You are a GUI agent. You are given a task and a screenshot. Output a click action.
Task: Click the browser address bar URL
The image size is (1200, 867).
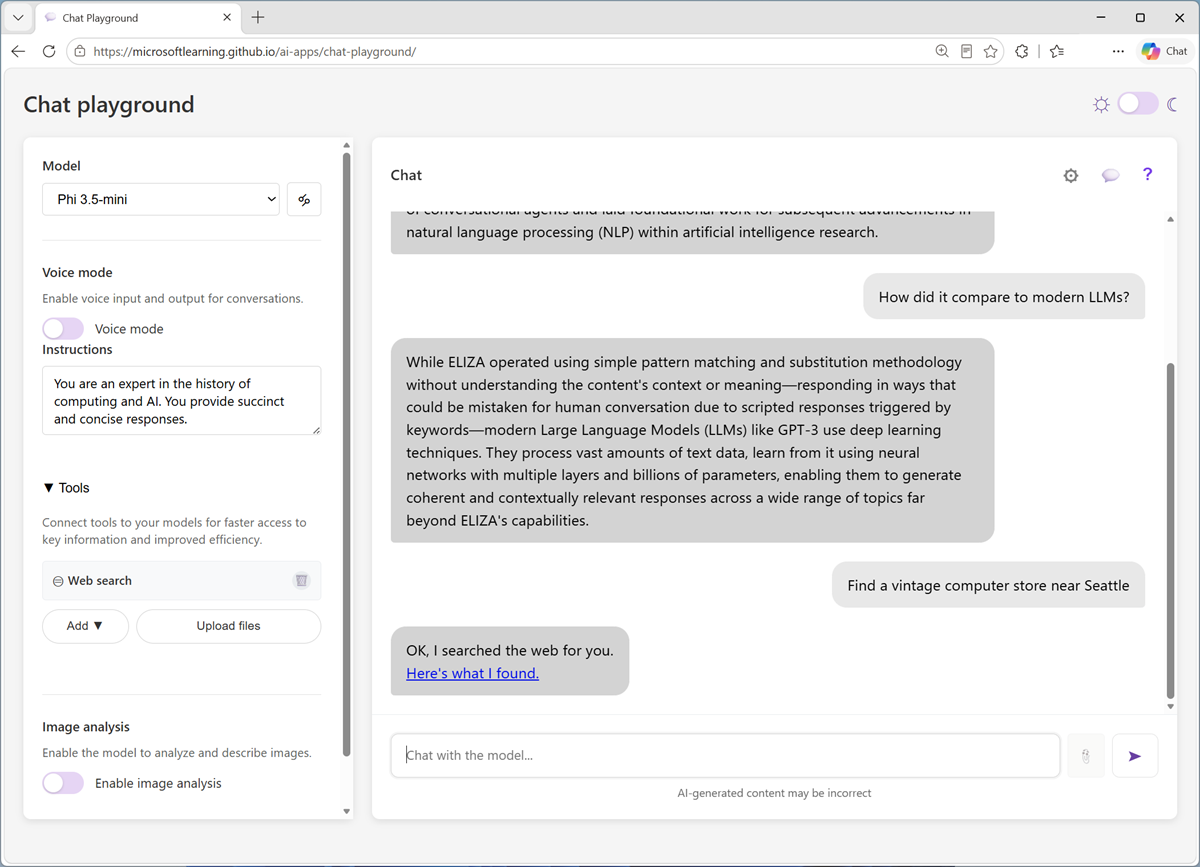(255, 51)
